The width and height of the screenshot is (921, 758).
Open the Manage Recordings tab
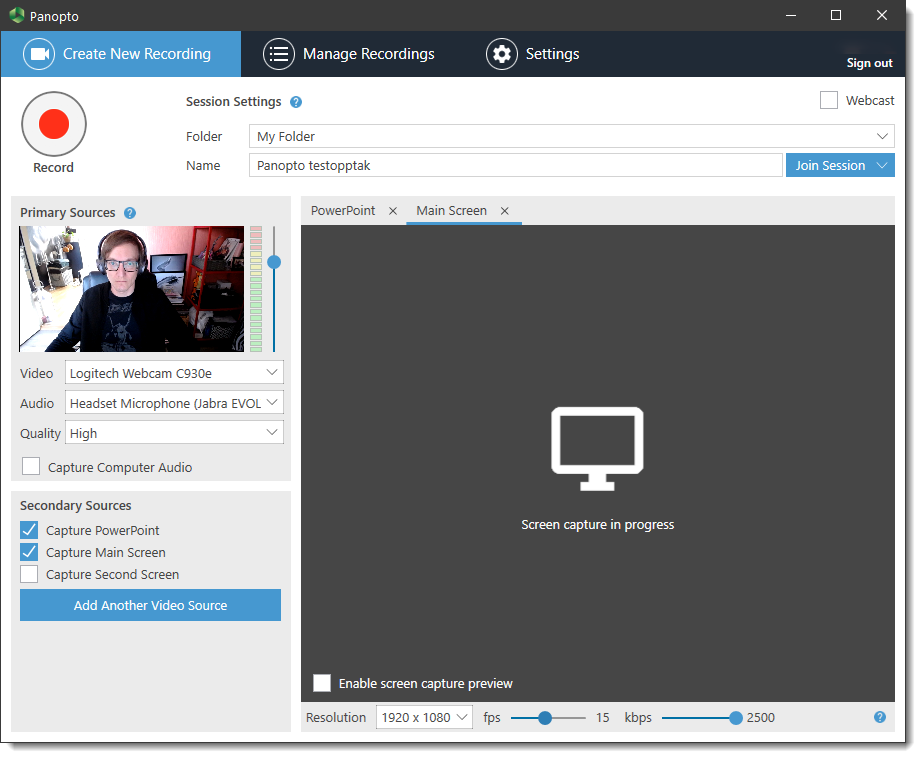coord(349,54)
